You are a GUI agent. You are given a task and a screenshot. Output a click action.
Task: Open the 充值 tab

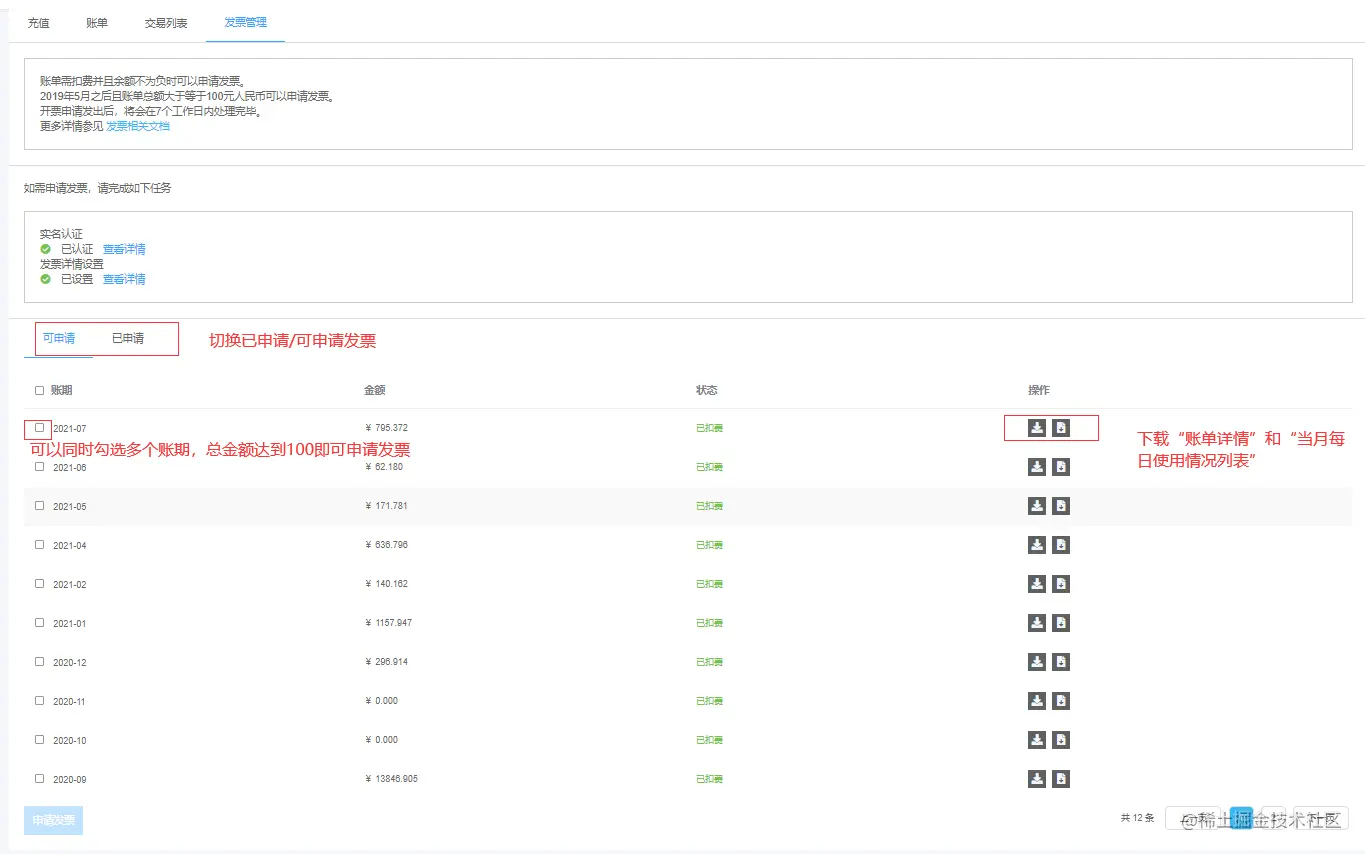(x=38, y=22)
